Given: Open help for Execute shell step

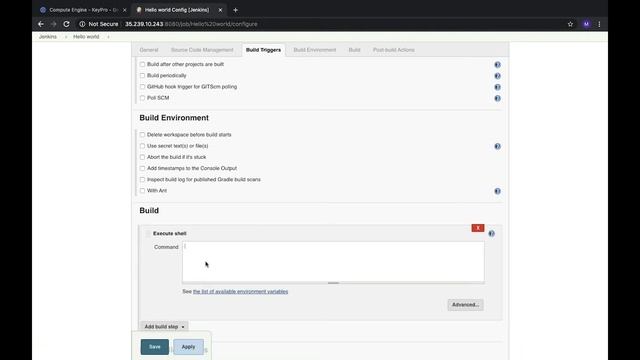Looking at the screenshot, I should pos(491,233).
